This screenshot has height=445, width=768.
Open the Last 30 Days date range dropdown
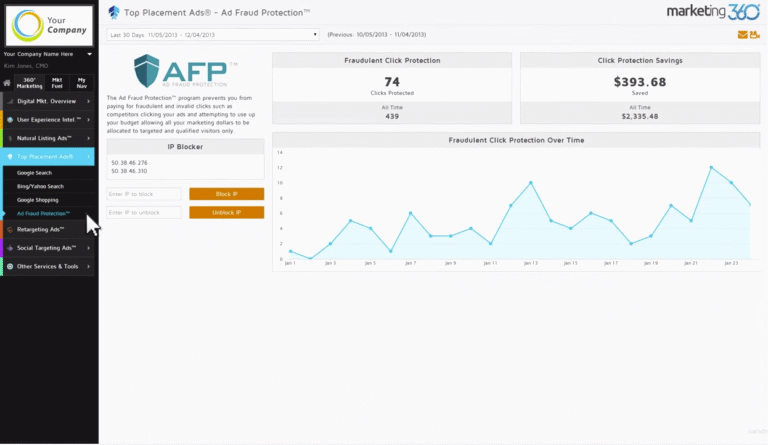213,35
